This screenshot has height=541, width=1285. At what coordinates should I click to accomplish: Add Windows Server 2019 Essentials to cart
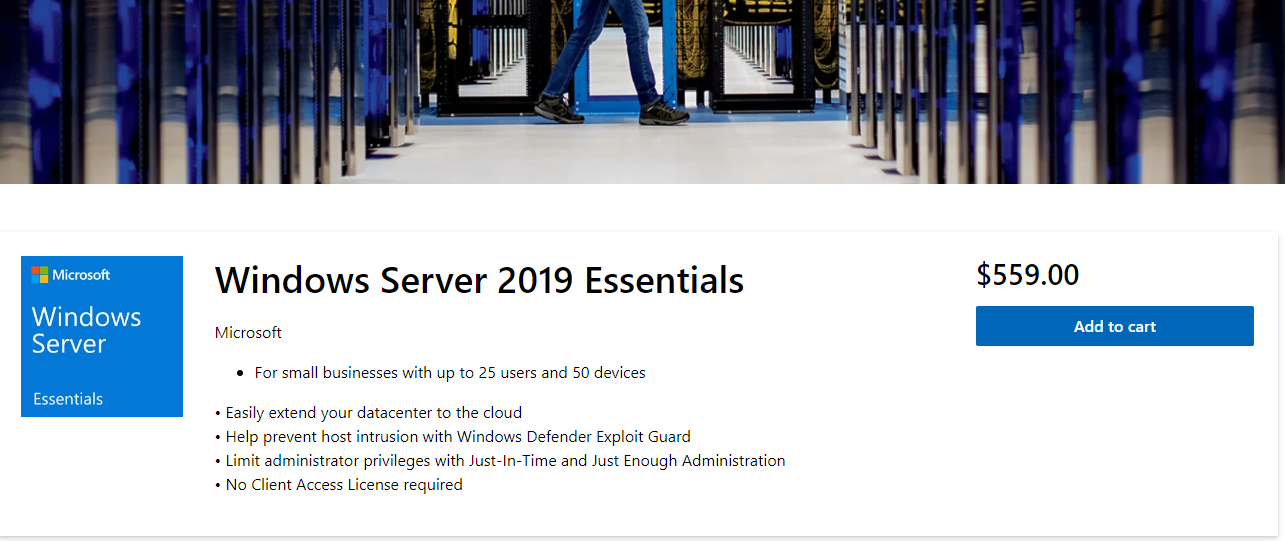[x=1114, y=326]
